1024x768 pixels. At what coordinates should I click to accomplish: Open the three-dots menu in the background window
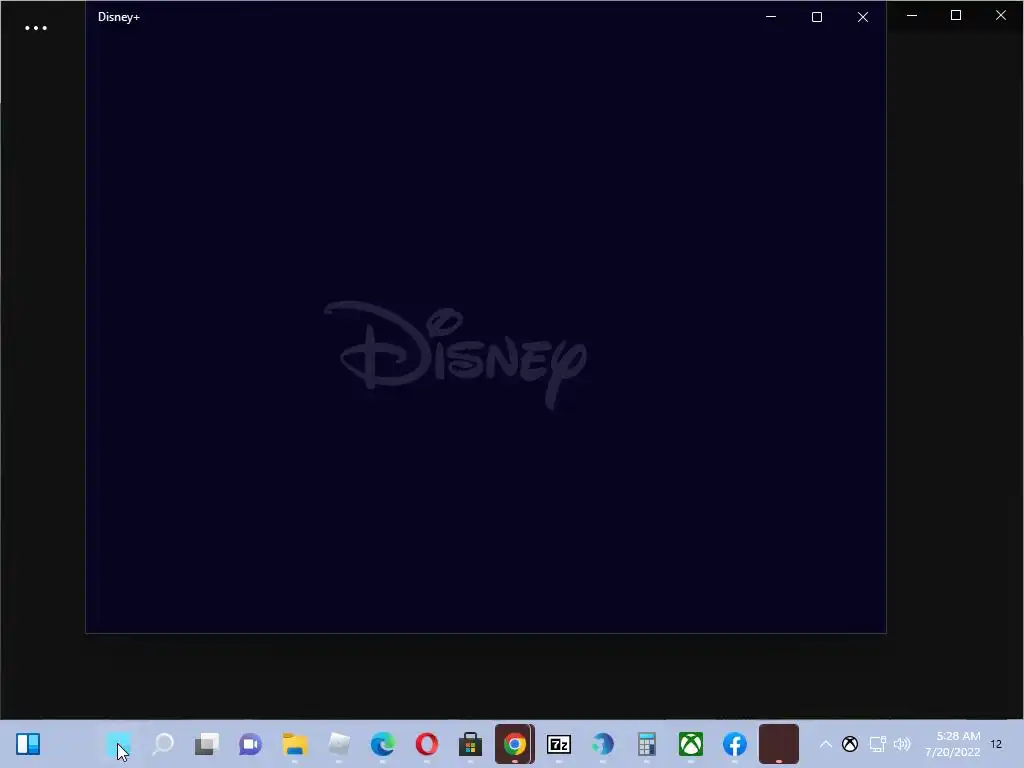click(36, 28)
